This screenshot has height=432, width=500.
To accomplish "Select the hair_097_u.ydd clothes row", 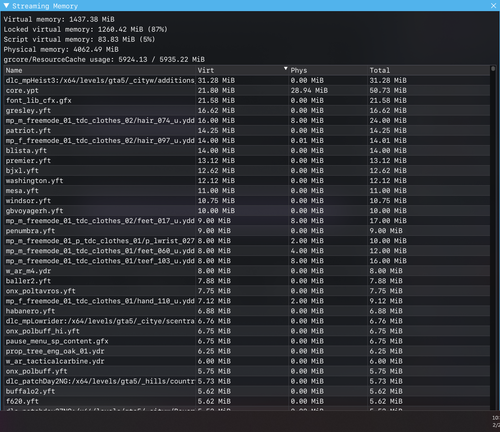I will [x=247, y=140].
